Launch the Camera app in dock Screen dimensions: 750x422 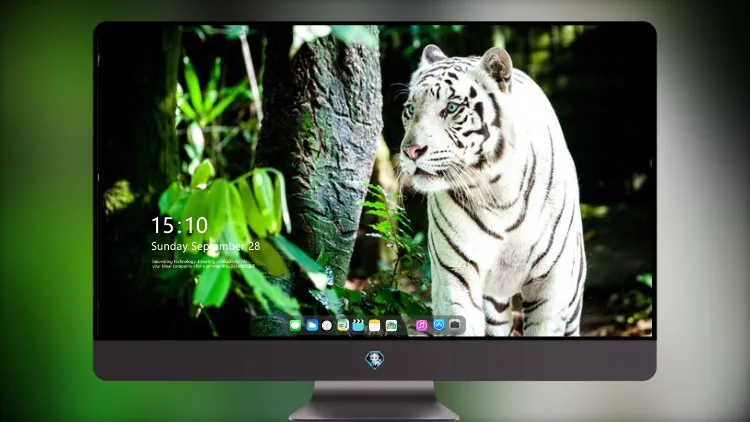point(455,325)
